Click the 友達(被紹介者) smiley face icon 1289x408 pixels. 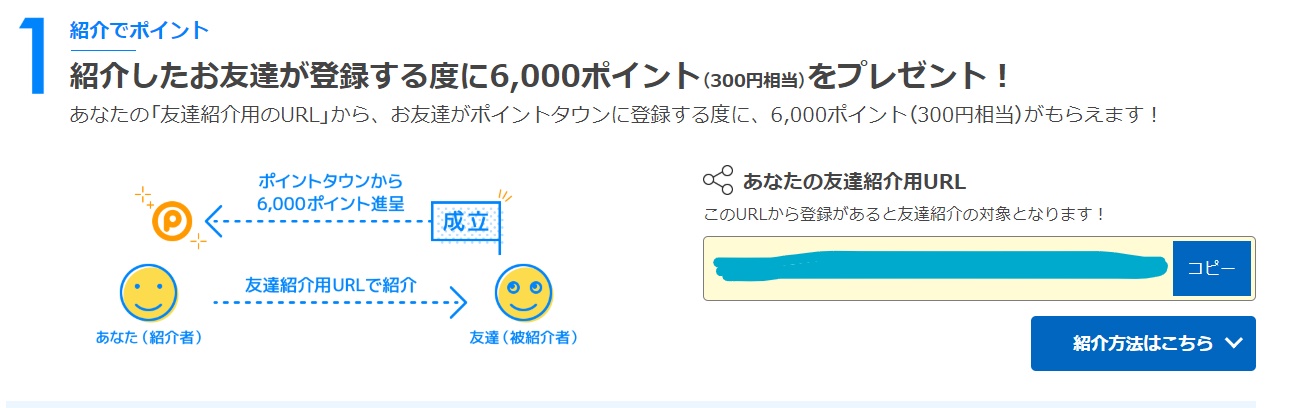tap(524, 294)
